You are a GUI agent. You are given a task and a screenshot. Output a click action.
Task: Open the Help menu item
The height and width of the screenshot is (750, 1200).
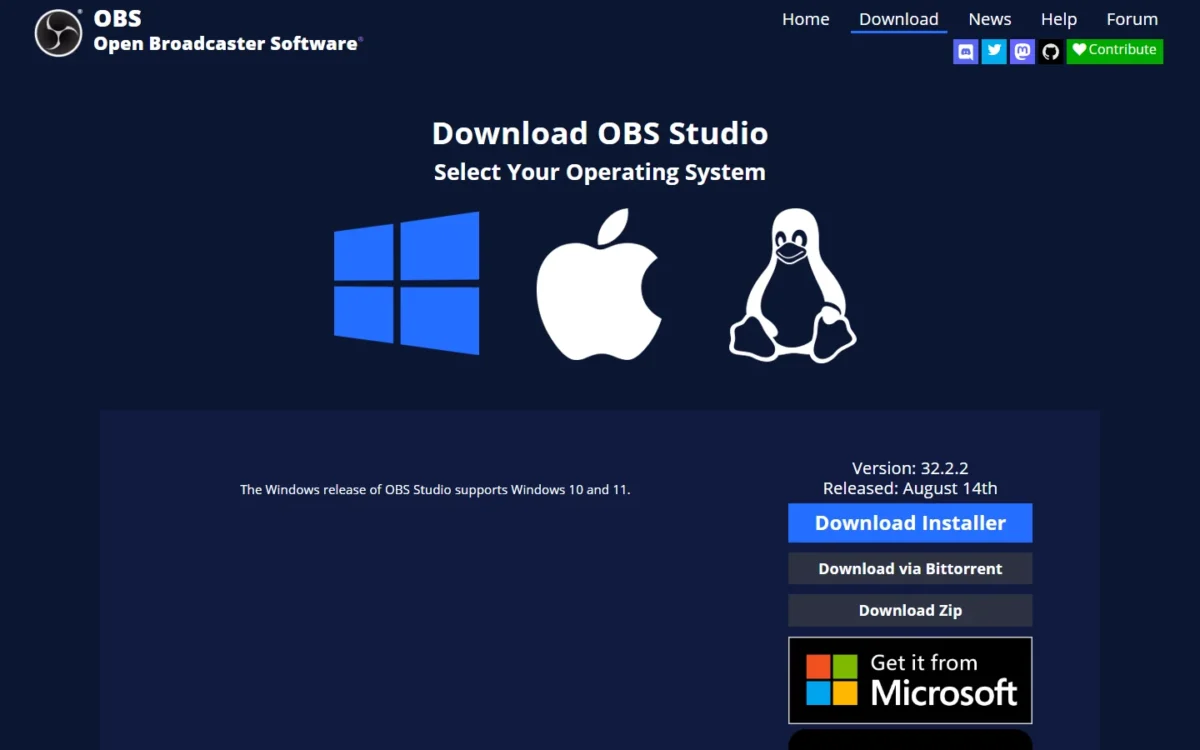pos(1059,19)
